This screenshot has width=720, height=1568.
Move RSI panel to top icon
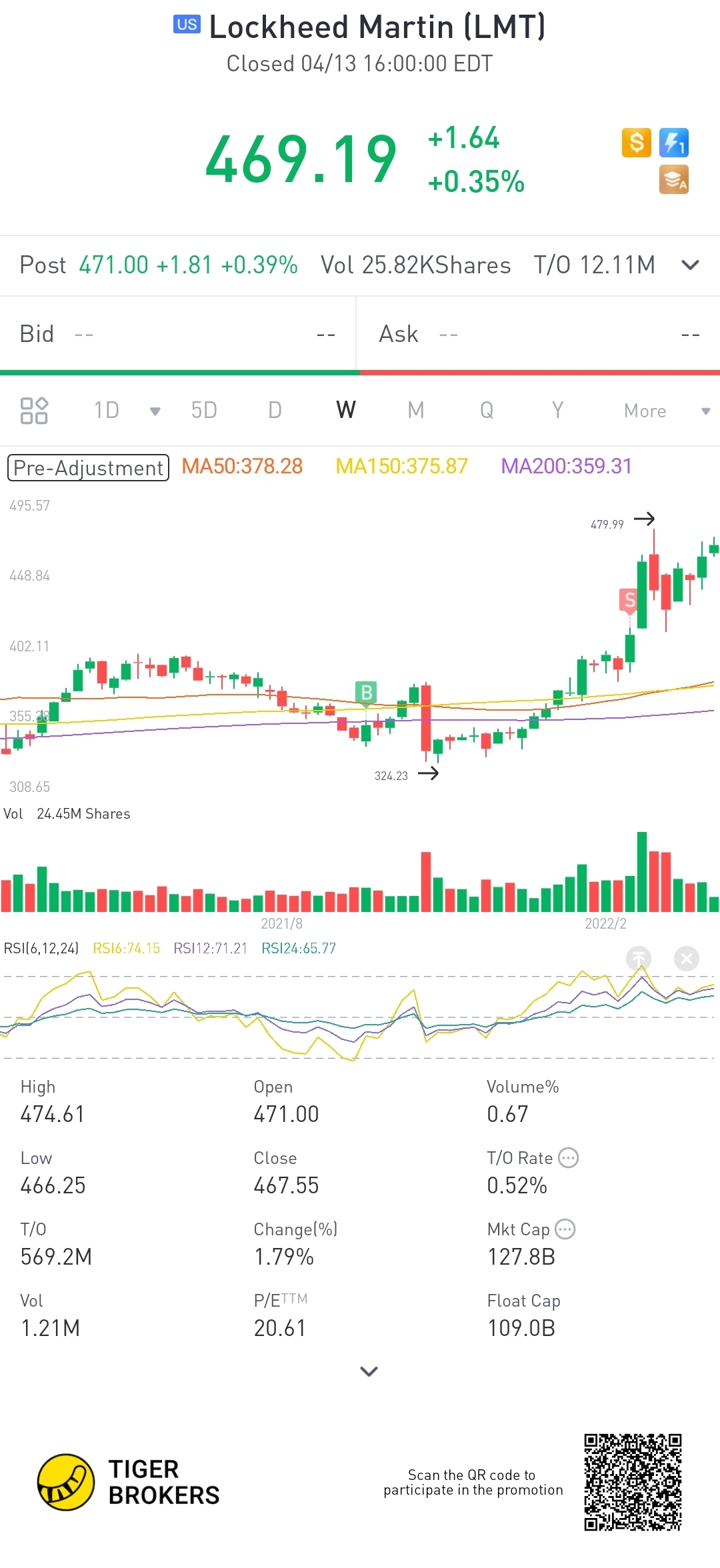pos(639,959)
